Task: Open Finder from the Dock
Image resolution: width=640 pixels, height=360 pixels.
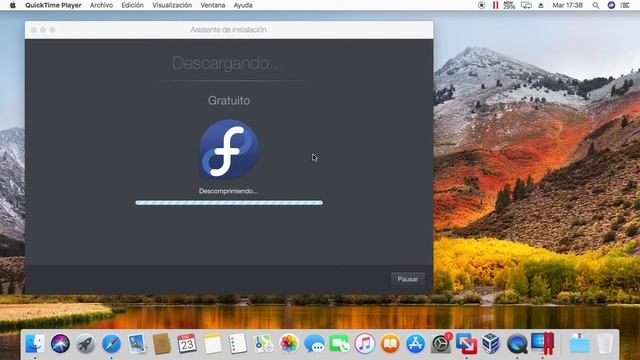Action: (x=35, y=343)
